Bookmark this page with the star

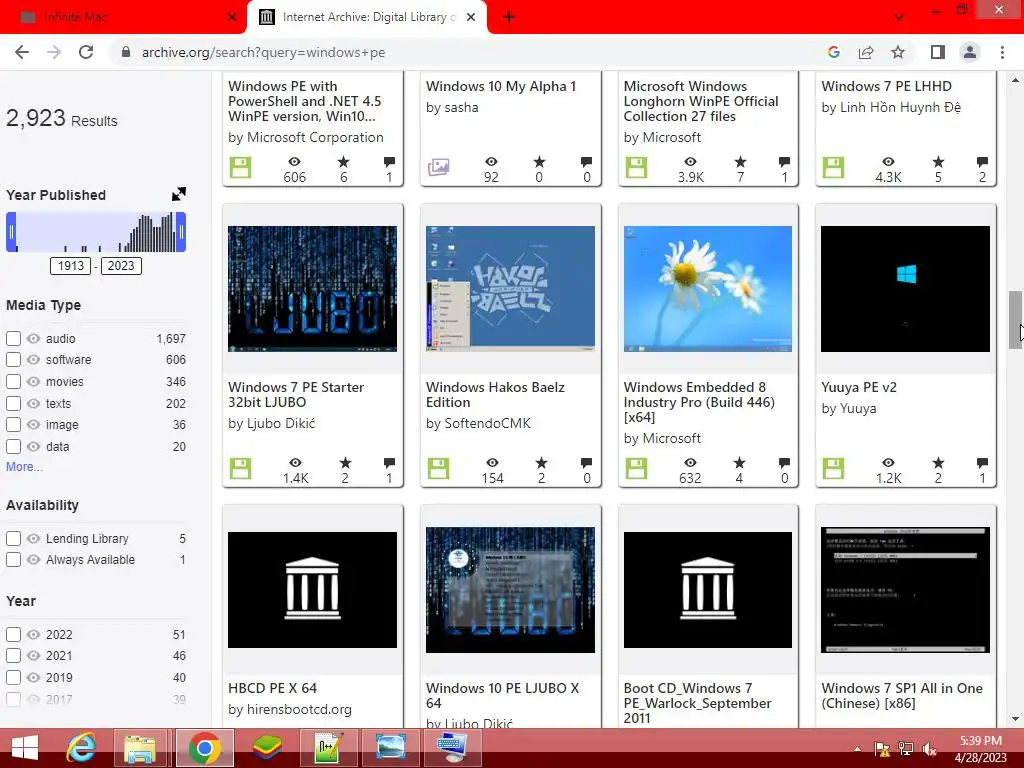coord(898,52)
